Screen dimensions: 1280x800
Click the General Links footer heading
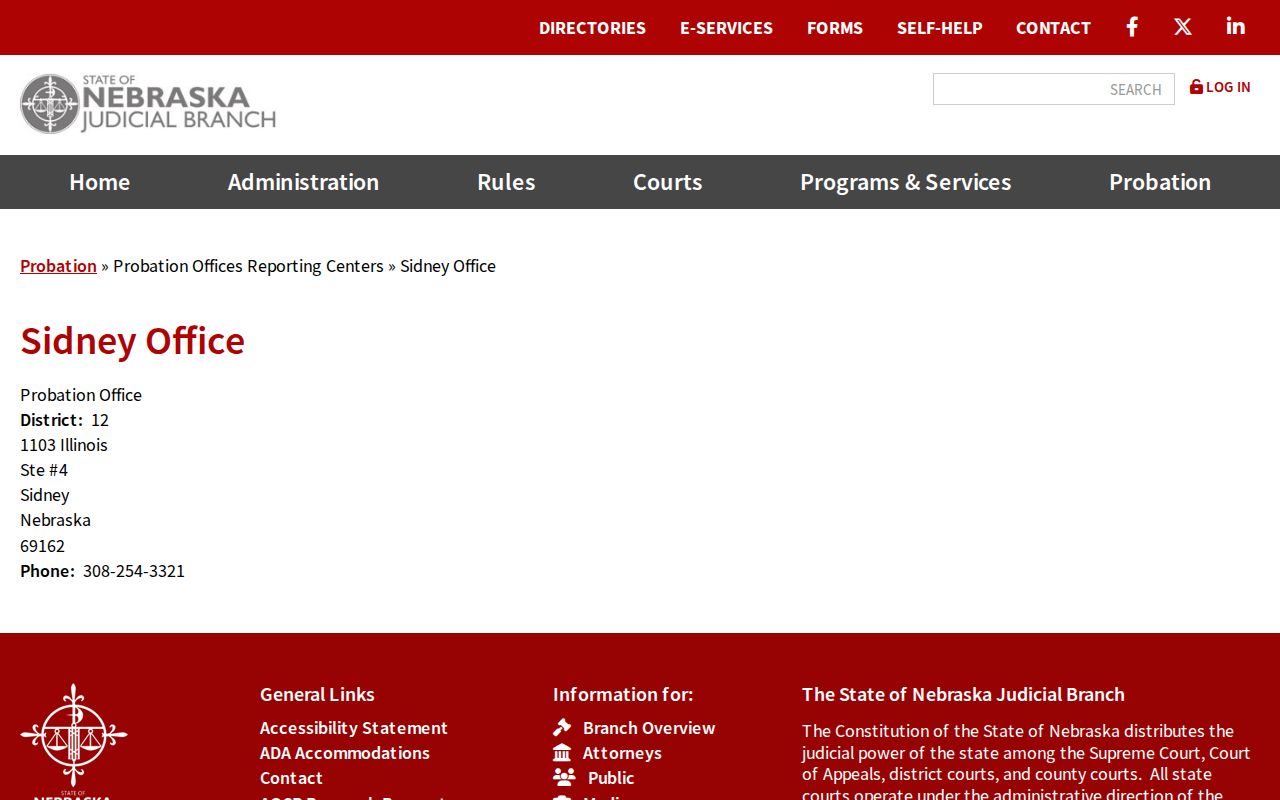317,694
